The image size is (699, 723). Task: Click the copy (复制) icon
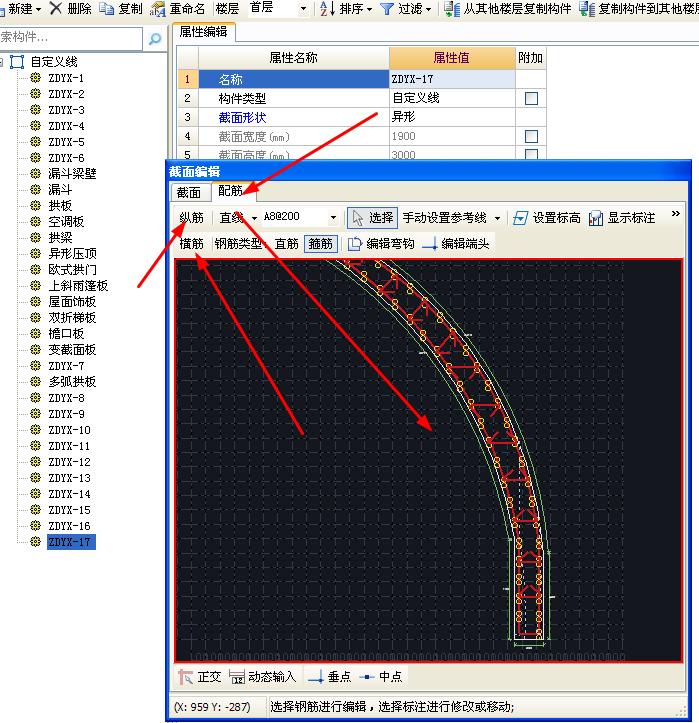pos(107,8)
